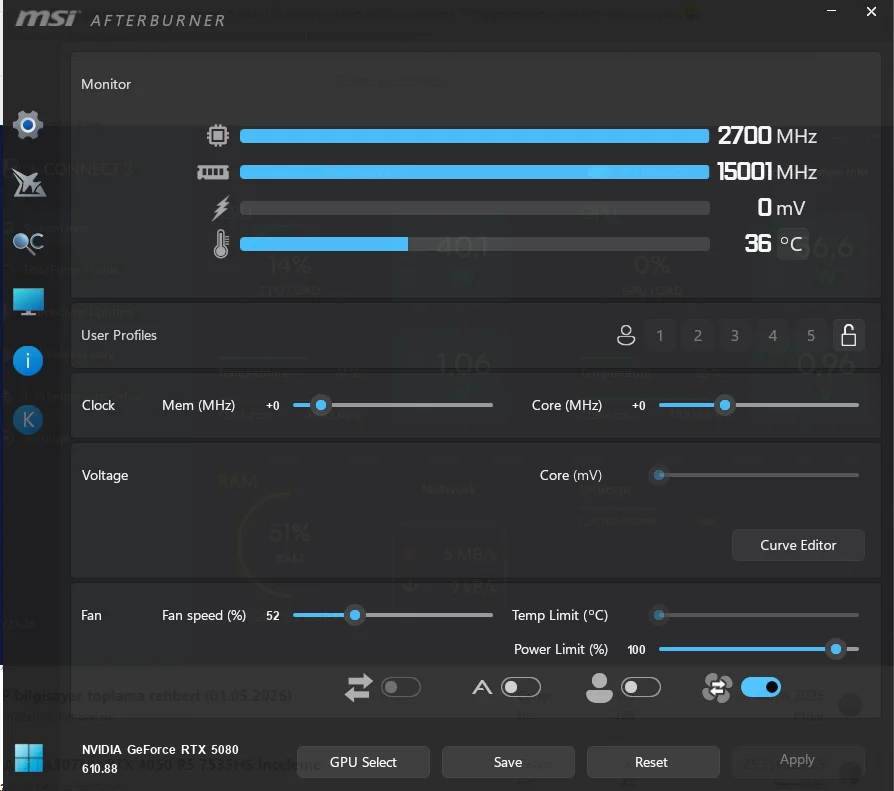Open the Curve Editor

point(798,545)
